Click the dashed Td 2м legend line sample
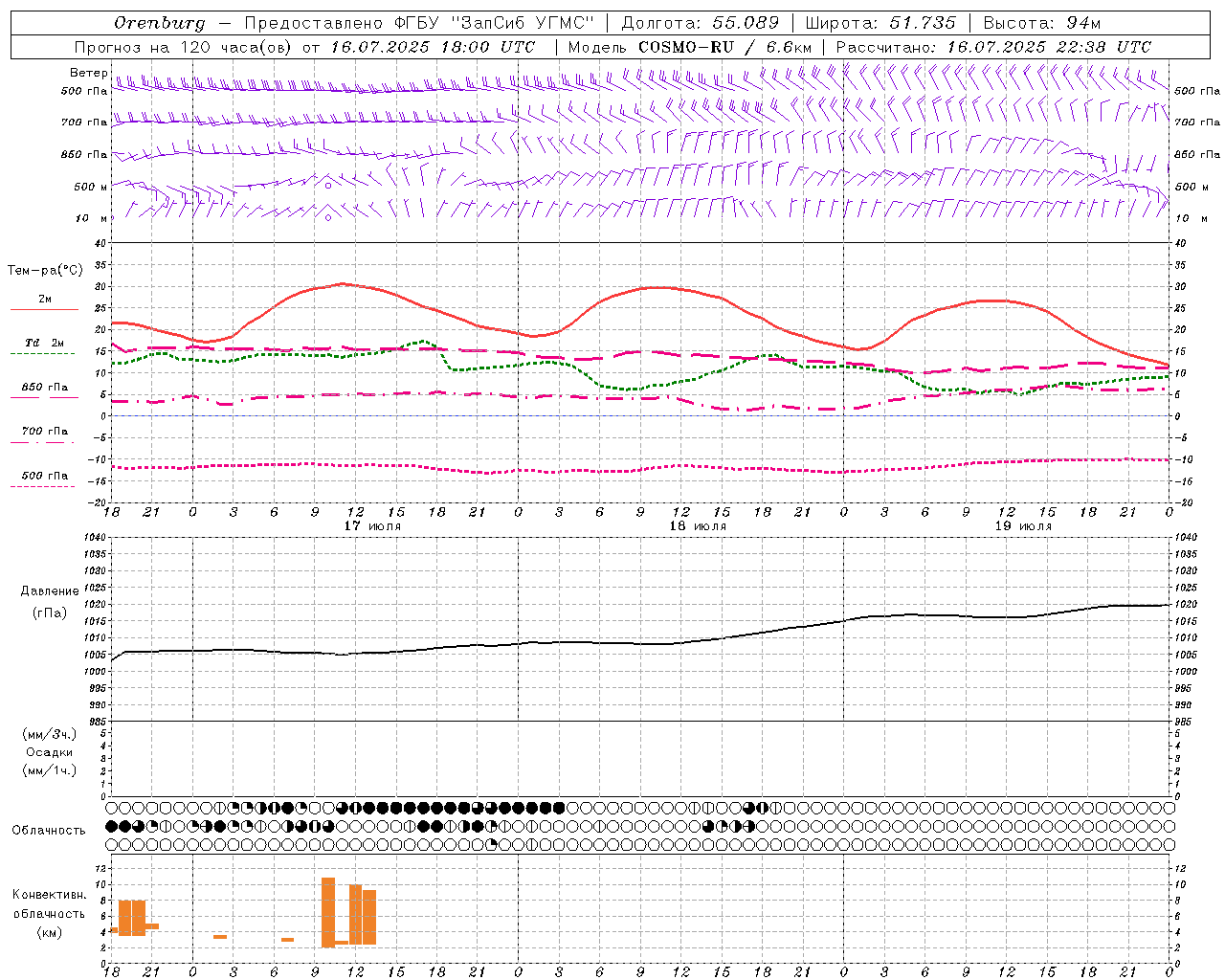Image resolution: width=1225 pixels, height=980 pixels. [44, 354]
